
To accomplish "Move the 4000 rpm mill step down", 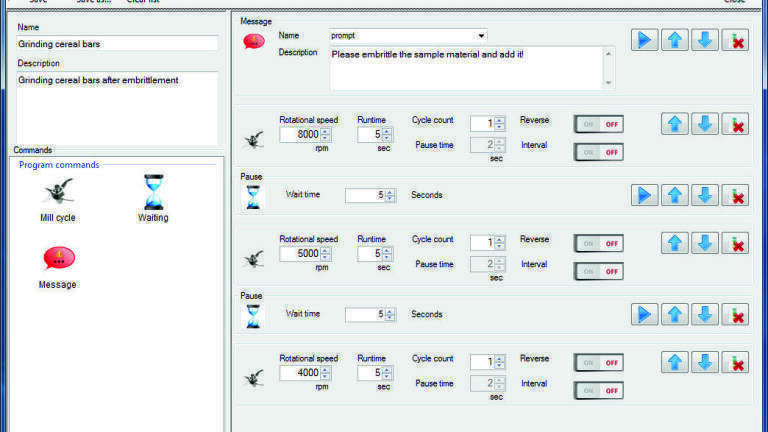I will click(705, 362).
